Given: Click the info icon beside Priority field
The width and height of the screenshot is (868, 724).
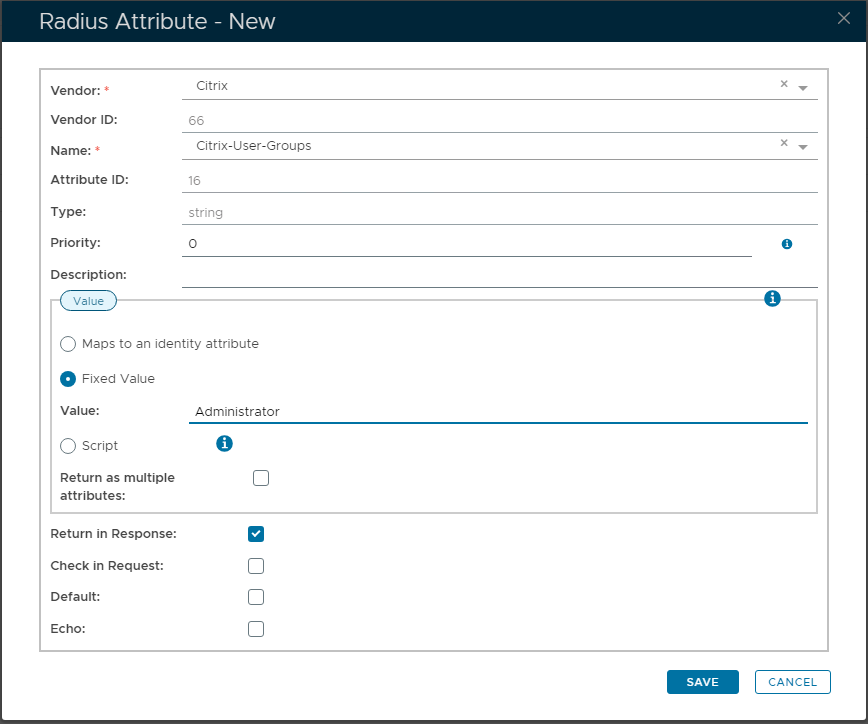Looking at the screenshot, I should click(787, 244).
